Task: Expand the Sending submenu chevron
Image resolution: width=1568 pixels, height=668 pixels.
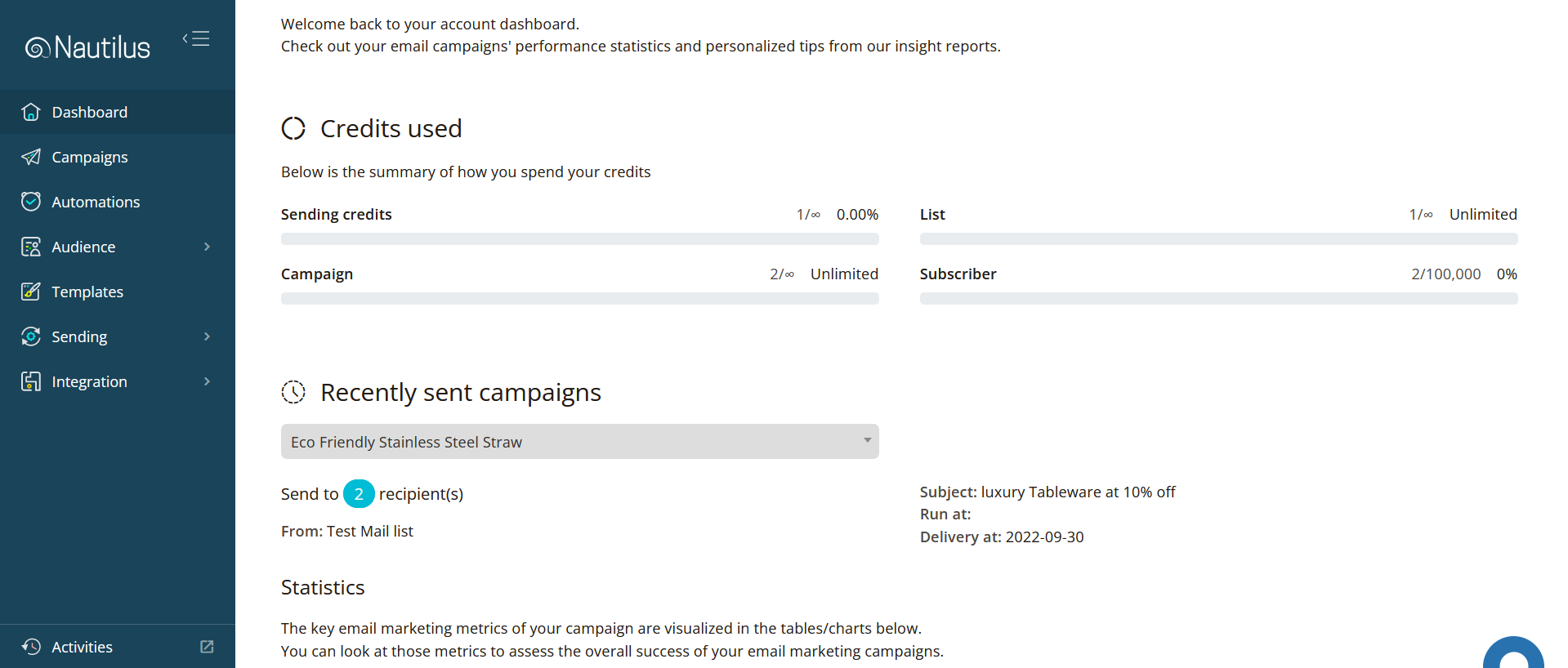Action: (x=207, y=336)
